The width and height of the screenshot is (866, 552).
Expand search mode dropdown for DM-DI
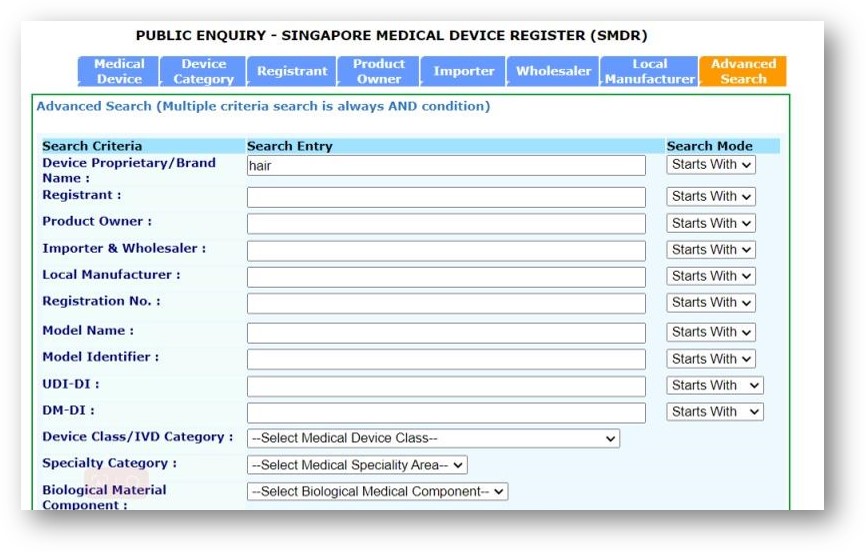tap(715, 412)
